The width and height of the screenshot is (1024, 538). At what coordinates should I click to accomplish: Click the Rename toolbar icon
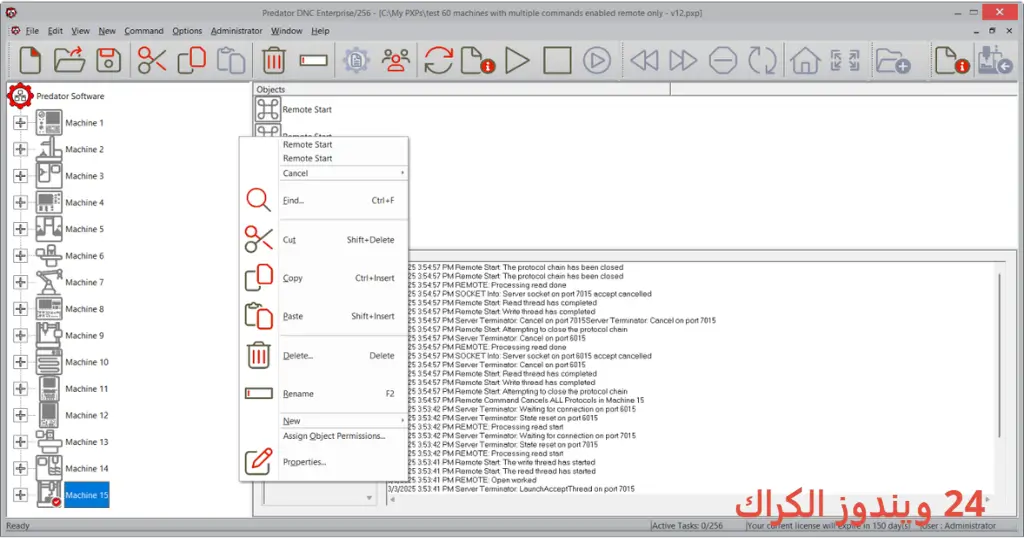pyautogui.click(x=313, y=61)
